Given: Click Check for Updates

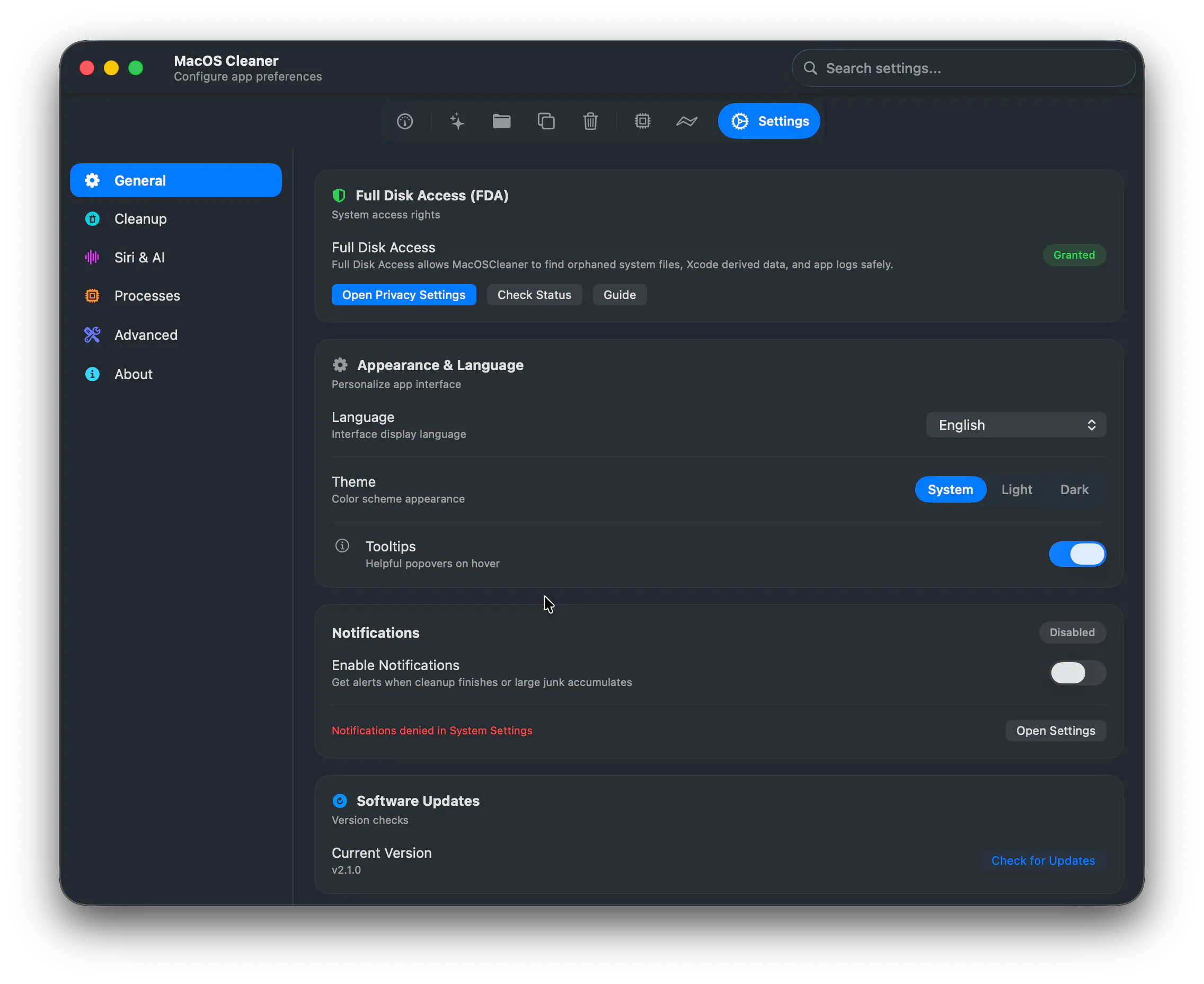Looking at the screenshot, I should click(1043, 860).
